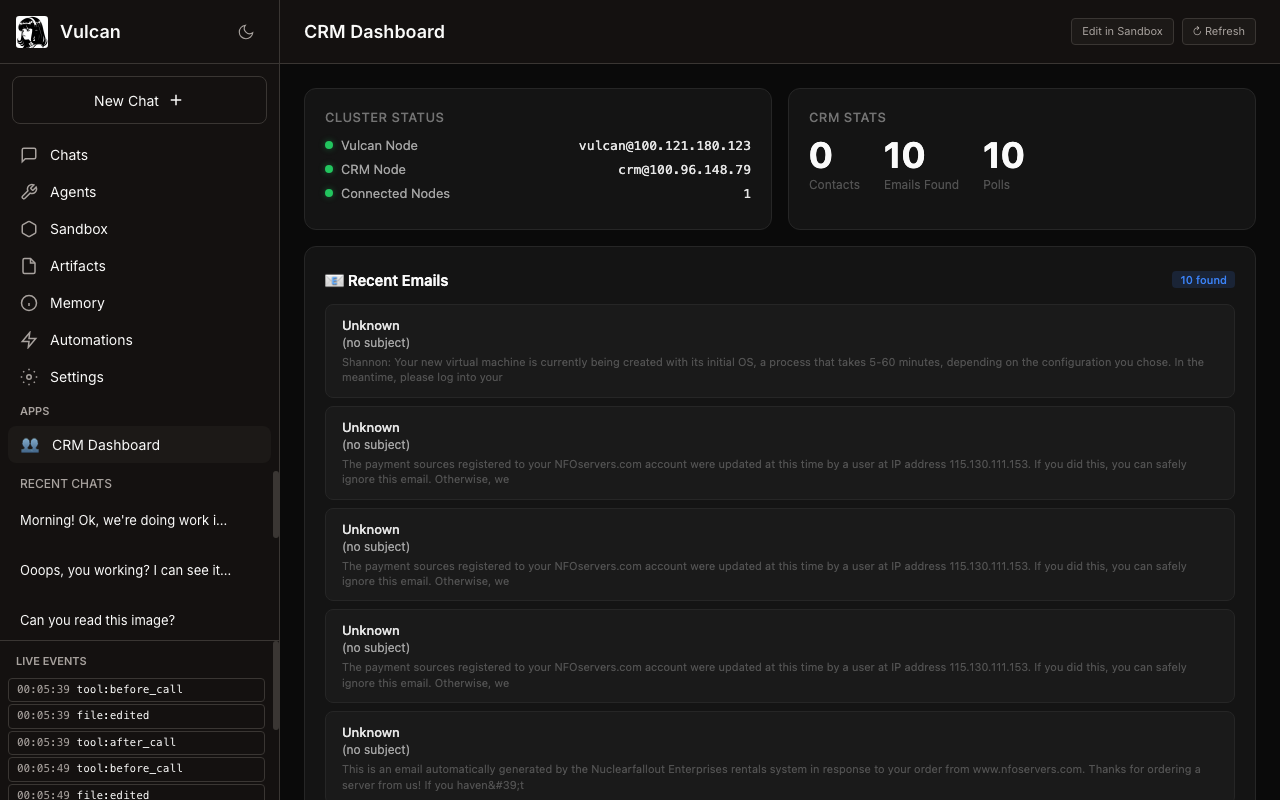
Task: Click the Automations lightning bolt icon
Action: 29,340
